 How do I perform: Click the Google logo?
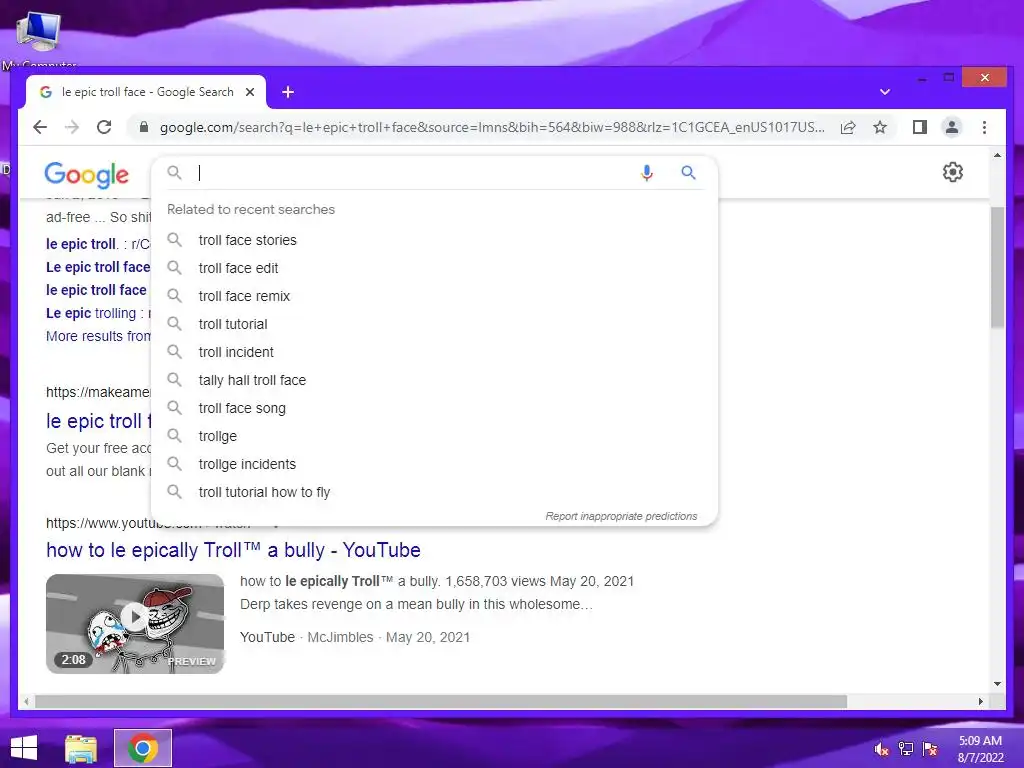coord(86,174)
